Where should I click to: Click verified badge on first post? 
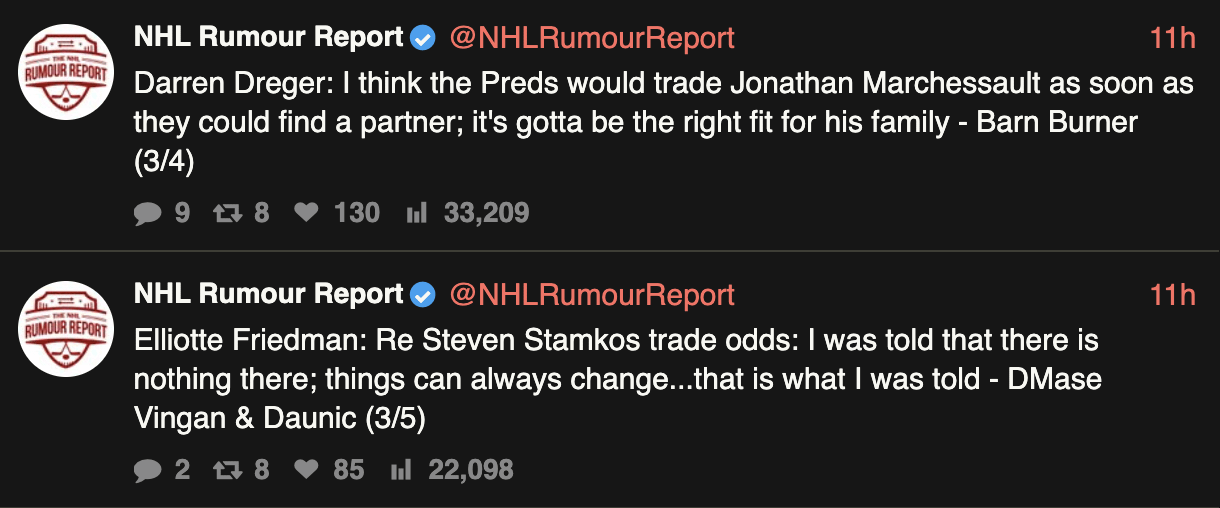[x=423, y=39]
